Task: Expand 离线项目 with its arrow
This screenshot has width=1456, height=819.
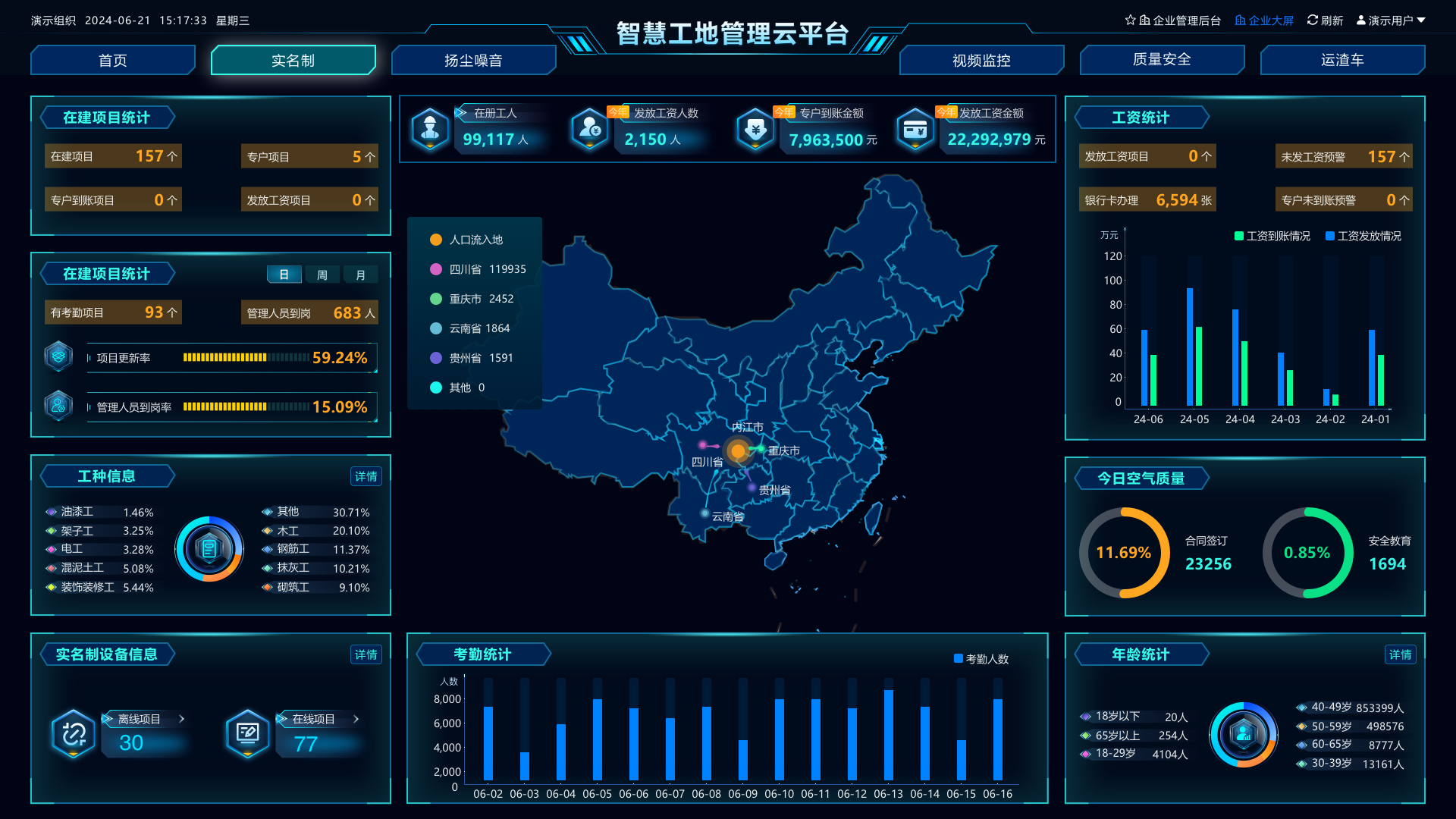Action: (181, 718)
